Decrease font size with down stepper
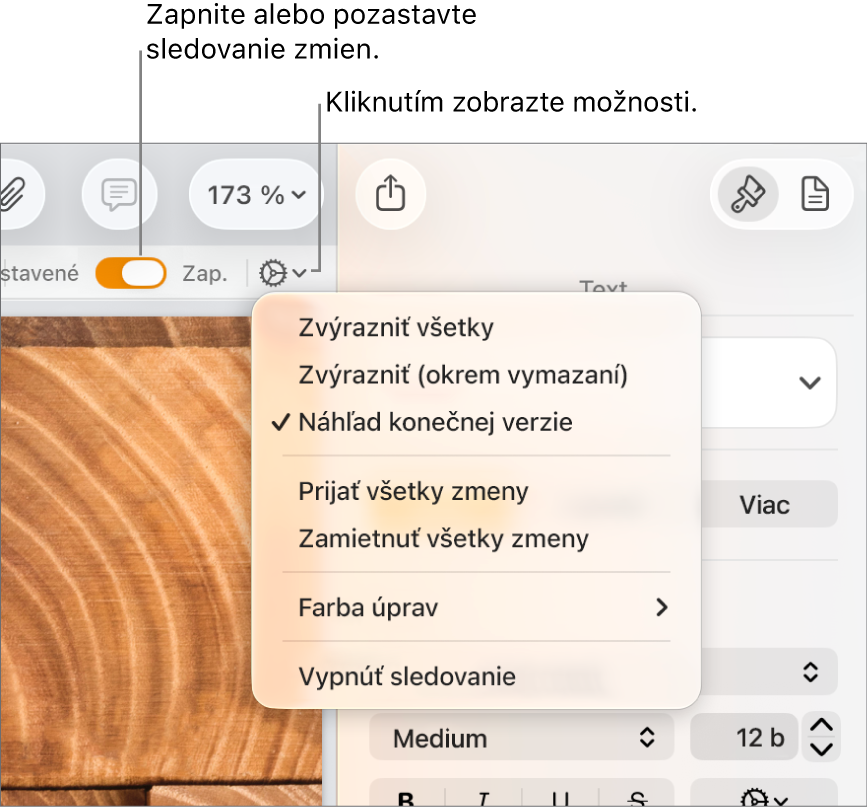Screen dimensions: 867x809 pyautogui.click(x=822, y=749)
